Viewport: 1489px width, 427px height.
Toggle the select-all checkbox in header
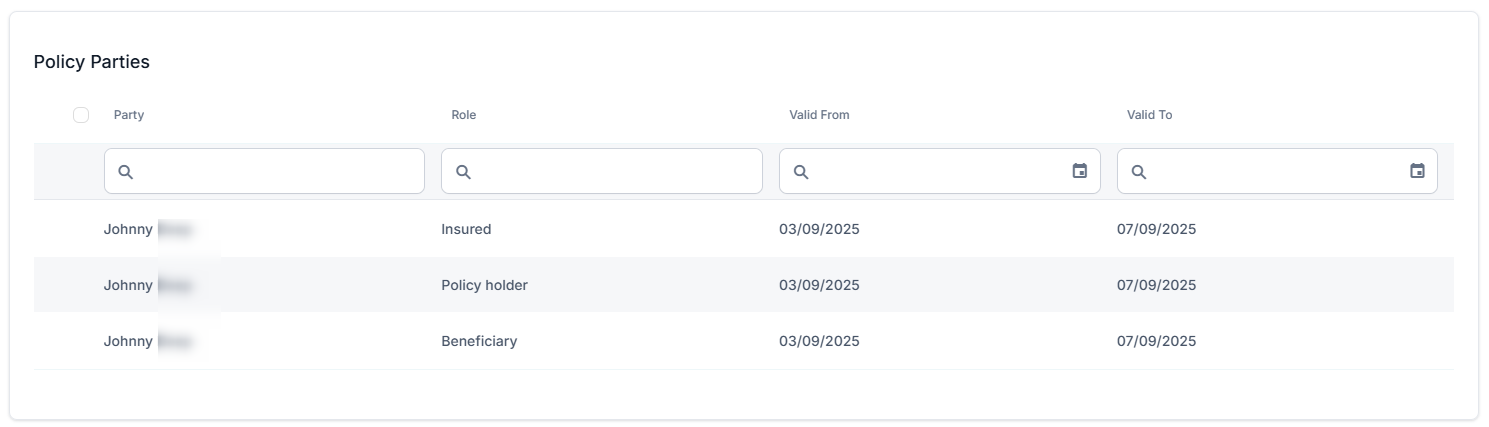click(81, 115)
